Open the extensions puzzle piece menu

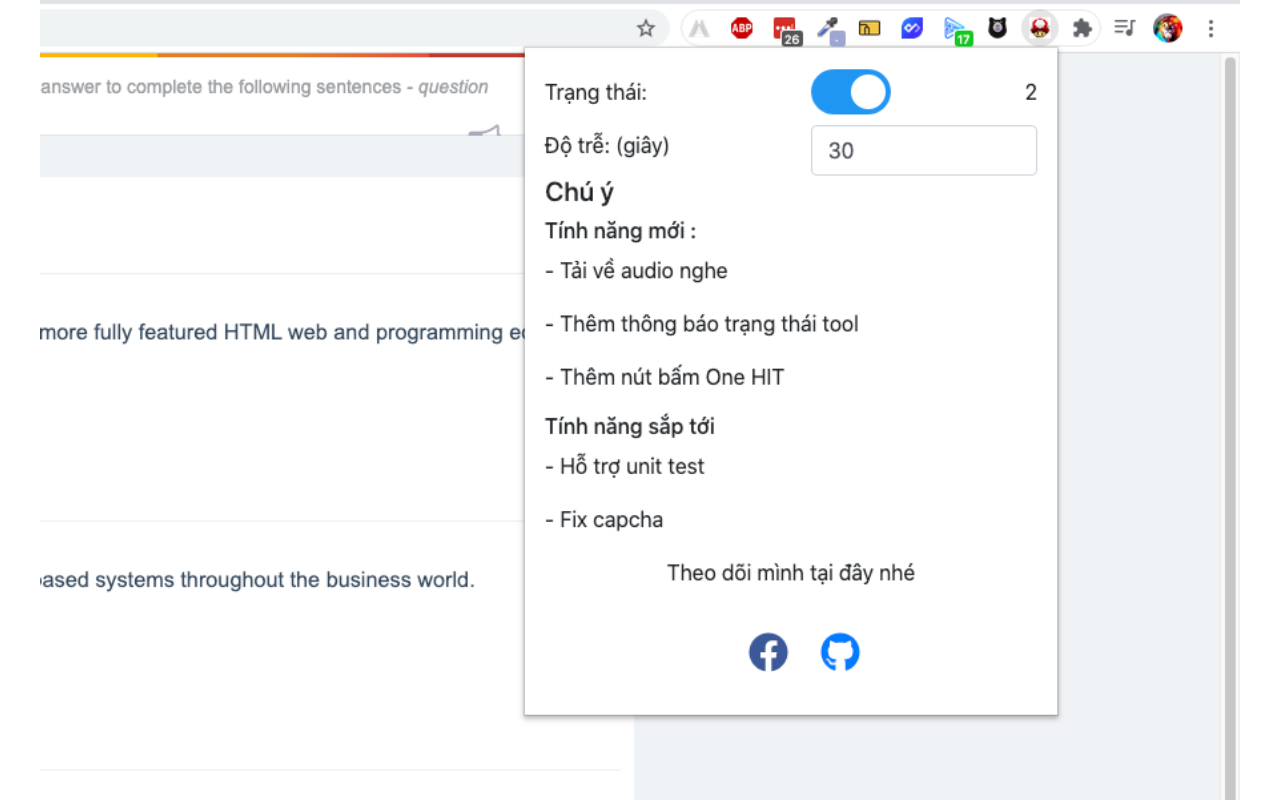[x=1082, y=28]
